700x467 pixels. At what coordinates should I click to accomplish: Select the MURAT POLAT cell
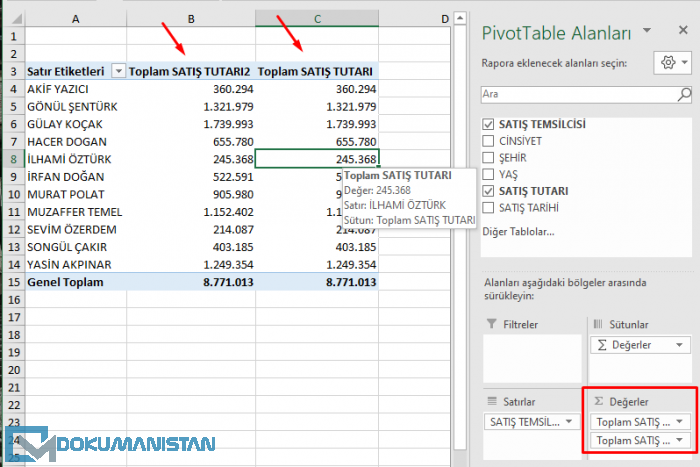(76, 194)
